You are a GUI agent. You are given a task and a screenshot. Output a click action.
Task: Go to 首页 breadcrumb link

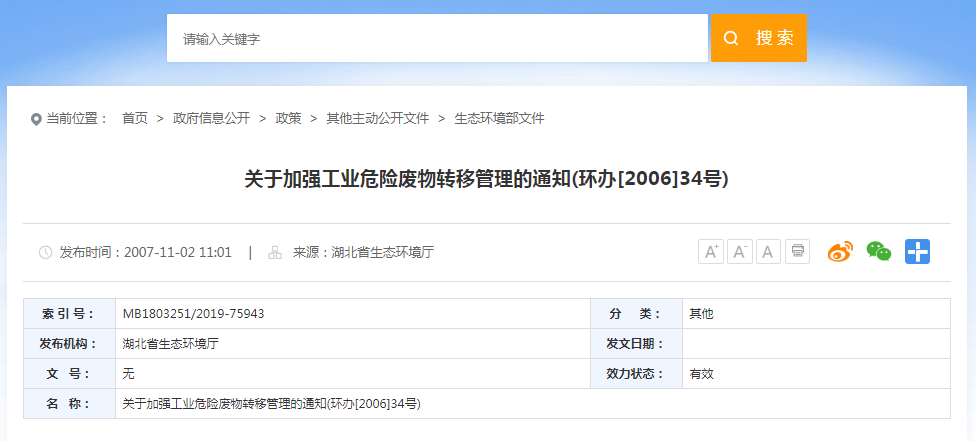(135, 118)
